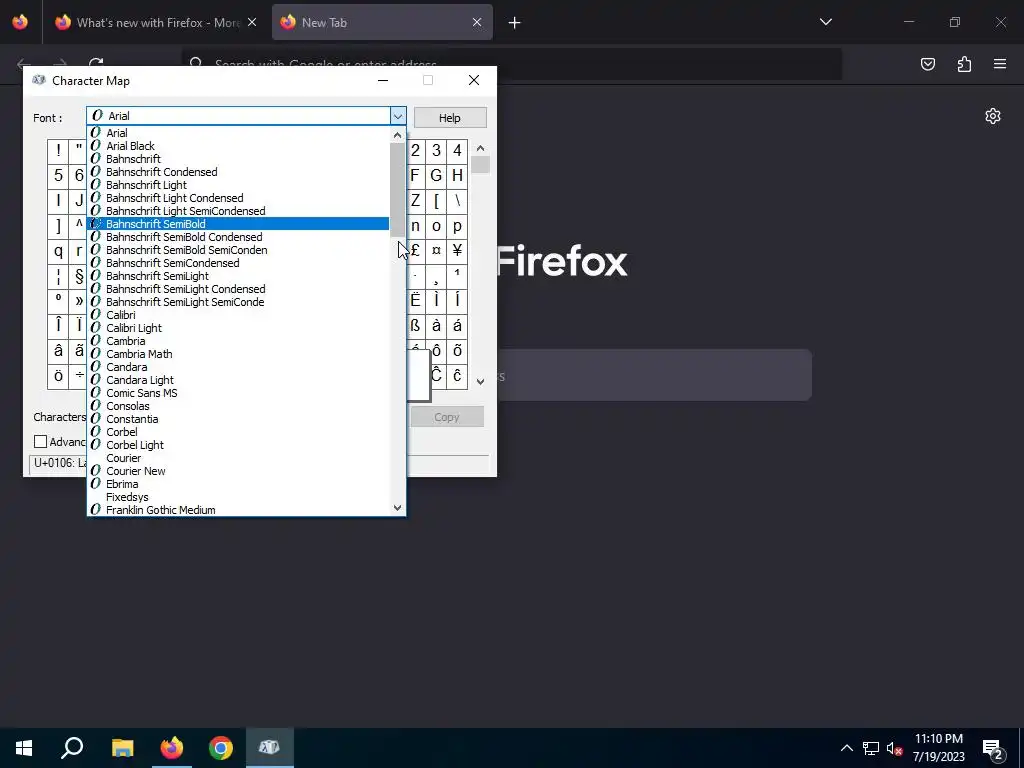Switch to the New Tab tab
Image resolution: width=1024 pixels, height=768 pixels.
click(382, 23)
